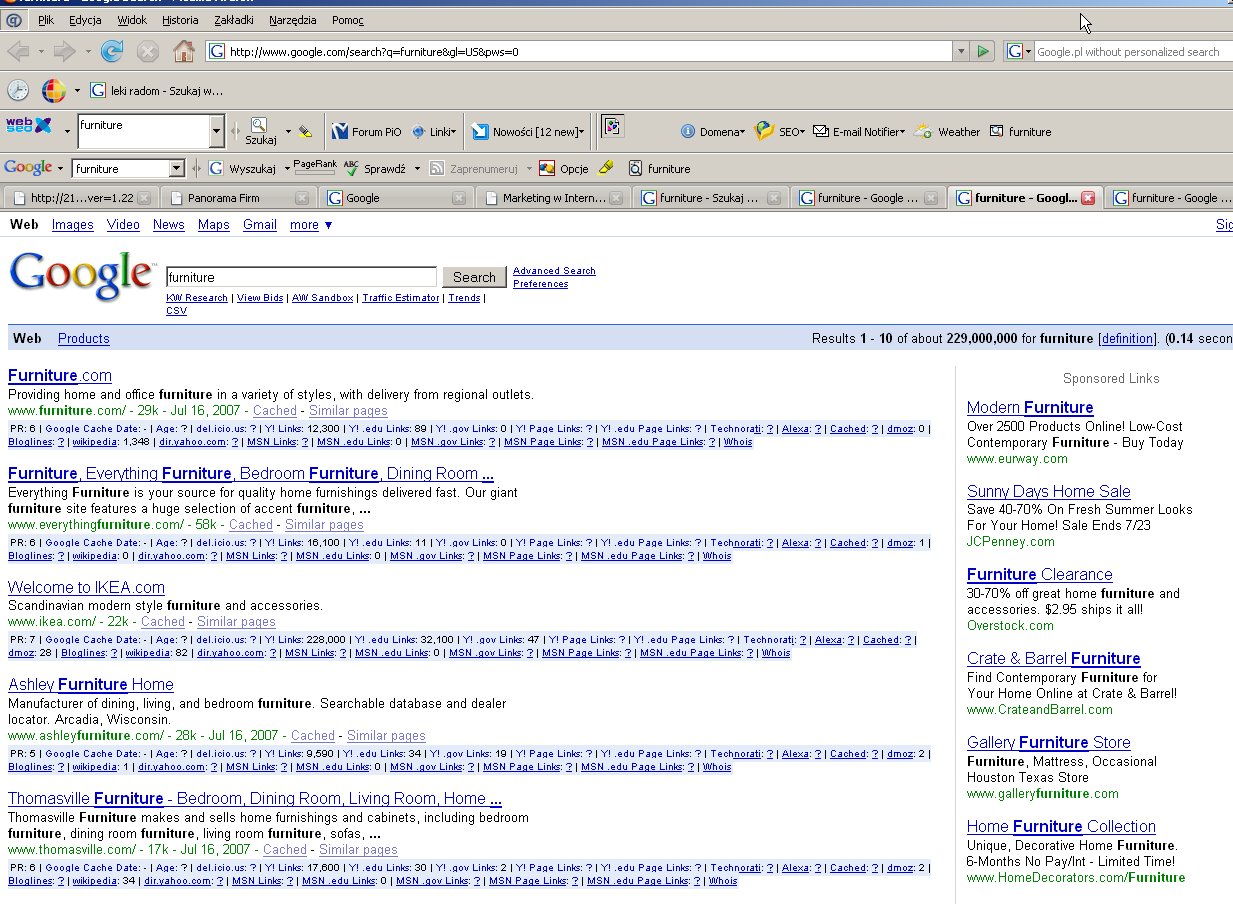The width and height of the screenshot is (1233, 904).
Task: Click the furniture find button after Weather
Action: [x=1020, y=131]
